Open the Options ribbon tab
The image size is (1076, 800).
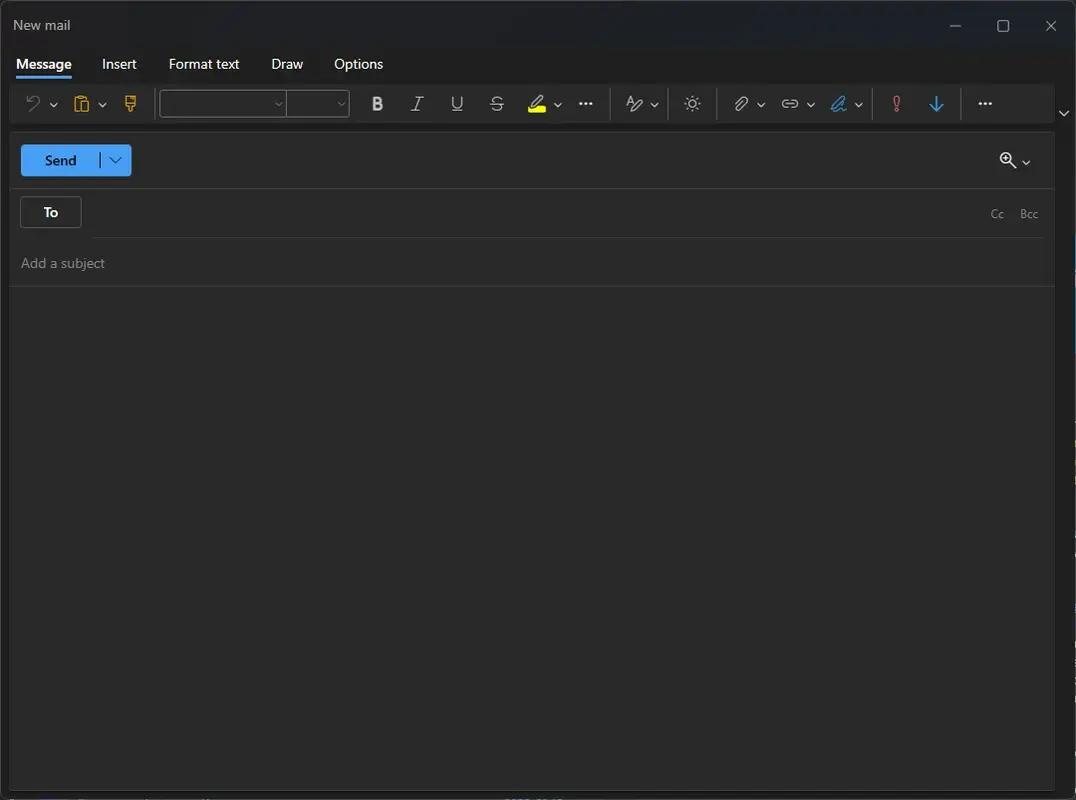coord(358,64)
